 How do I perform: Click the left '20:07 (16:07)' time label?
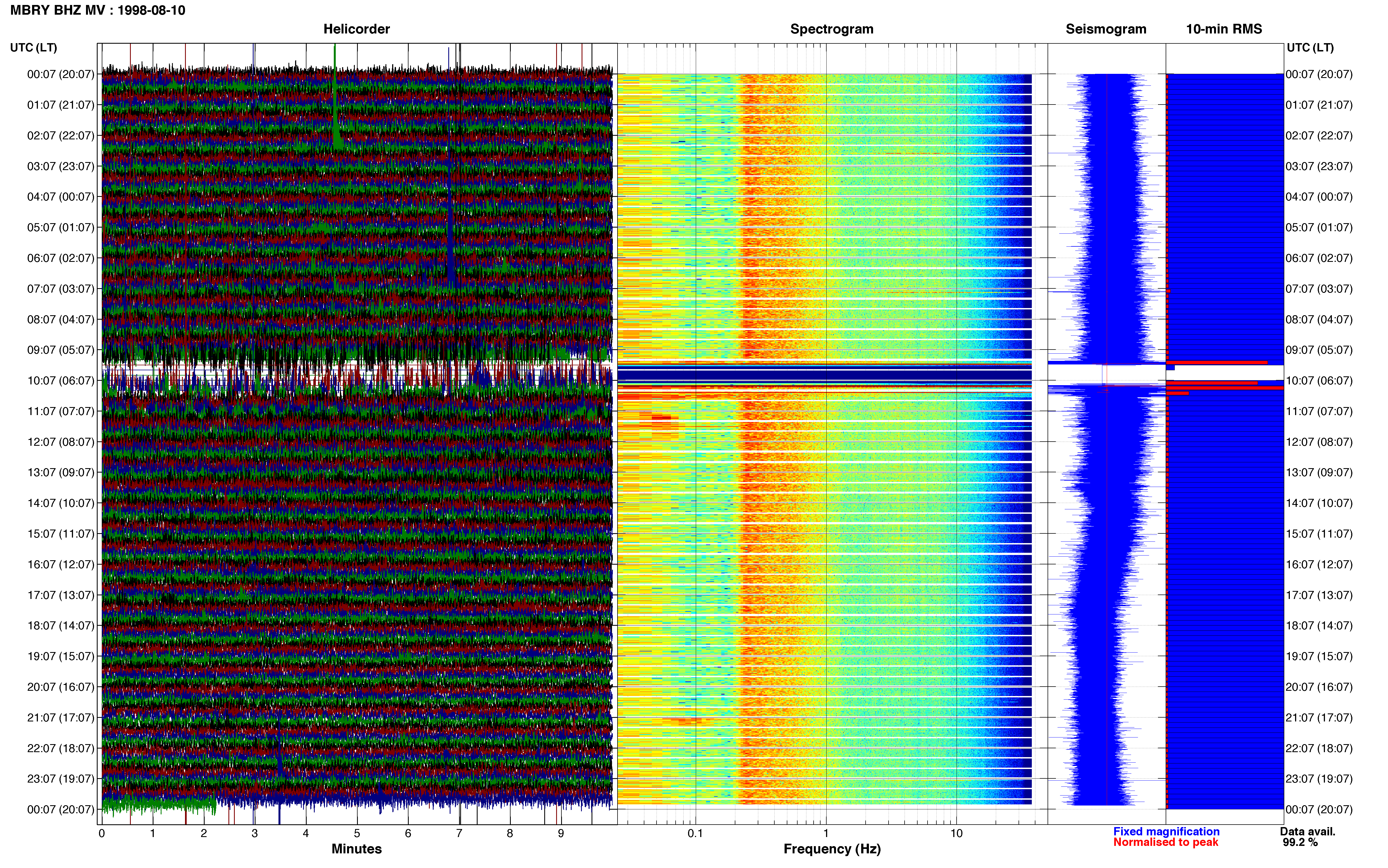coord(61,687)
